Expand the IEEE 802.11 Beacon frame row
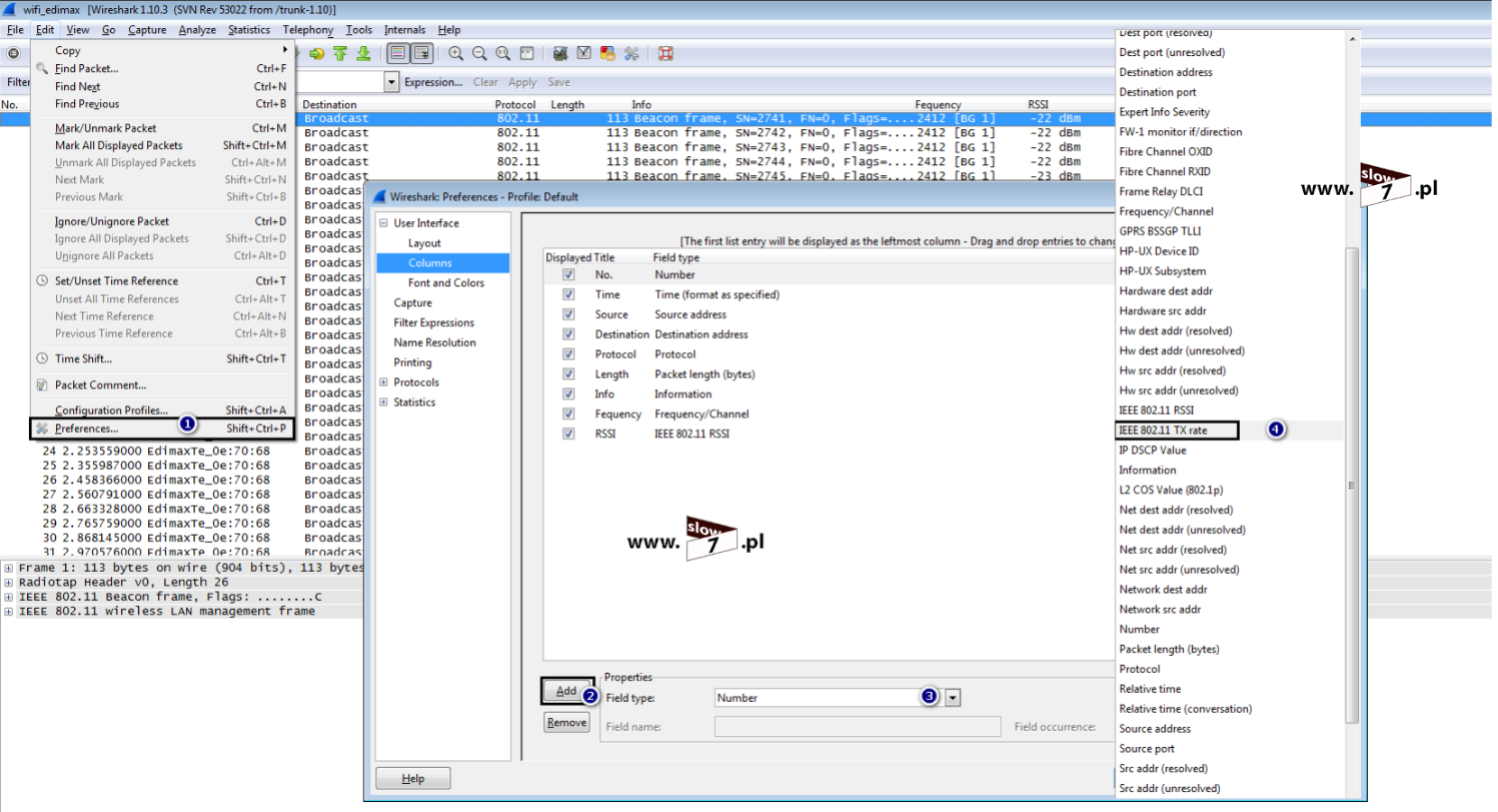The image size is (1498, 812). click(8, 596)
